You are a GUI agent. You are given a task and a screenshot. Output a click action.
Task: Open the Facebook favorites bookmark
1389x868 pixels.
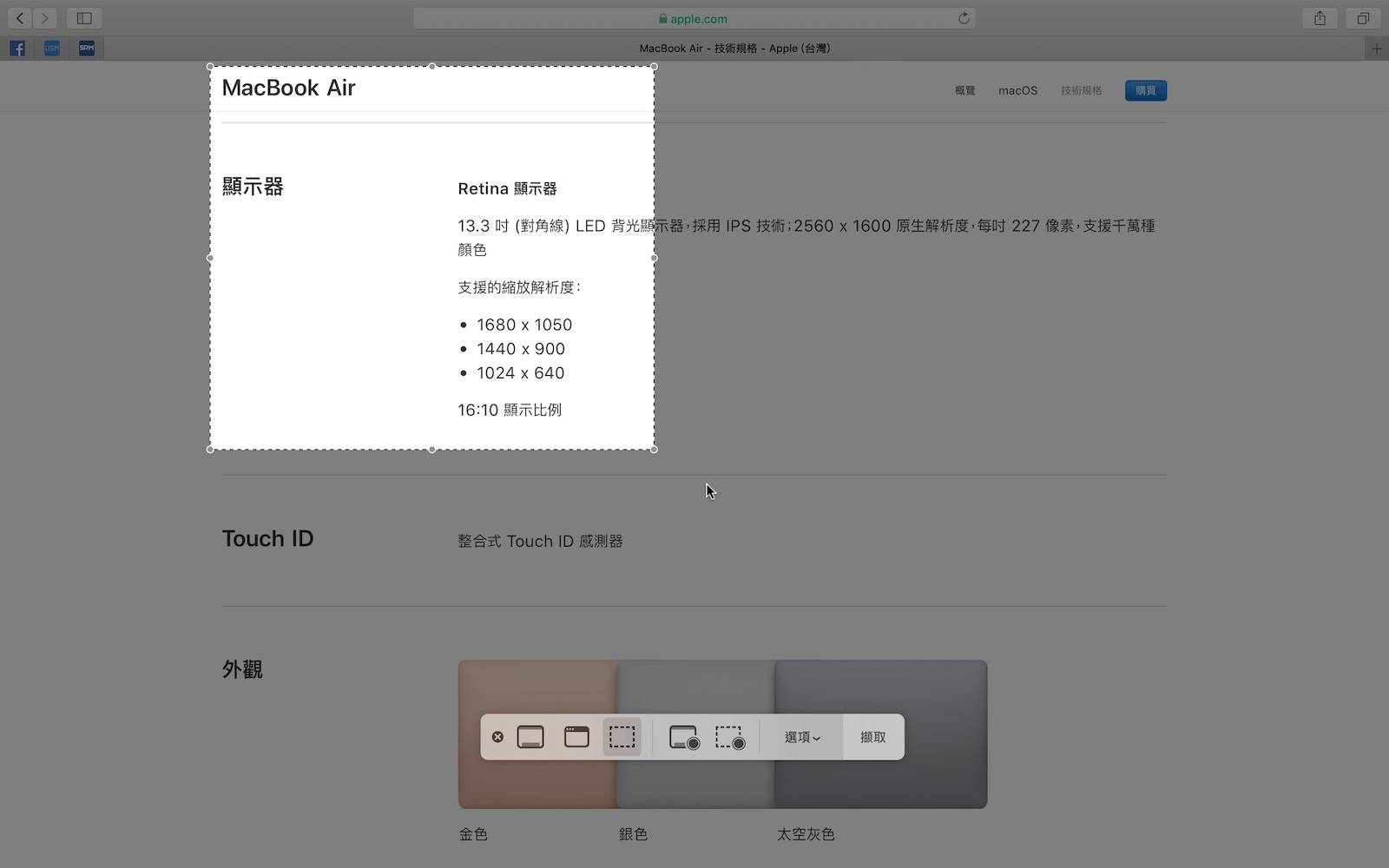tap(17, 49)
